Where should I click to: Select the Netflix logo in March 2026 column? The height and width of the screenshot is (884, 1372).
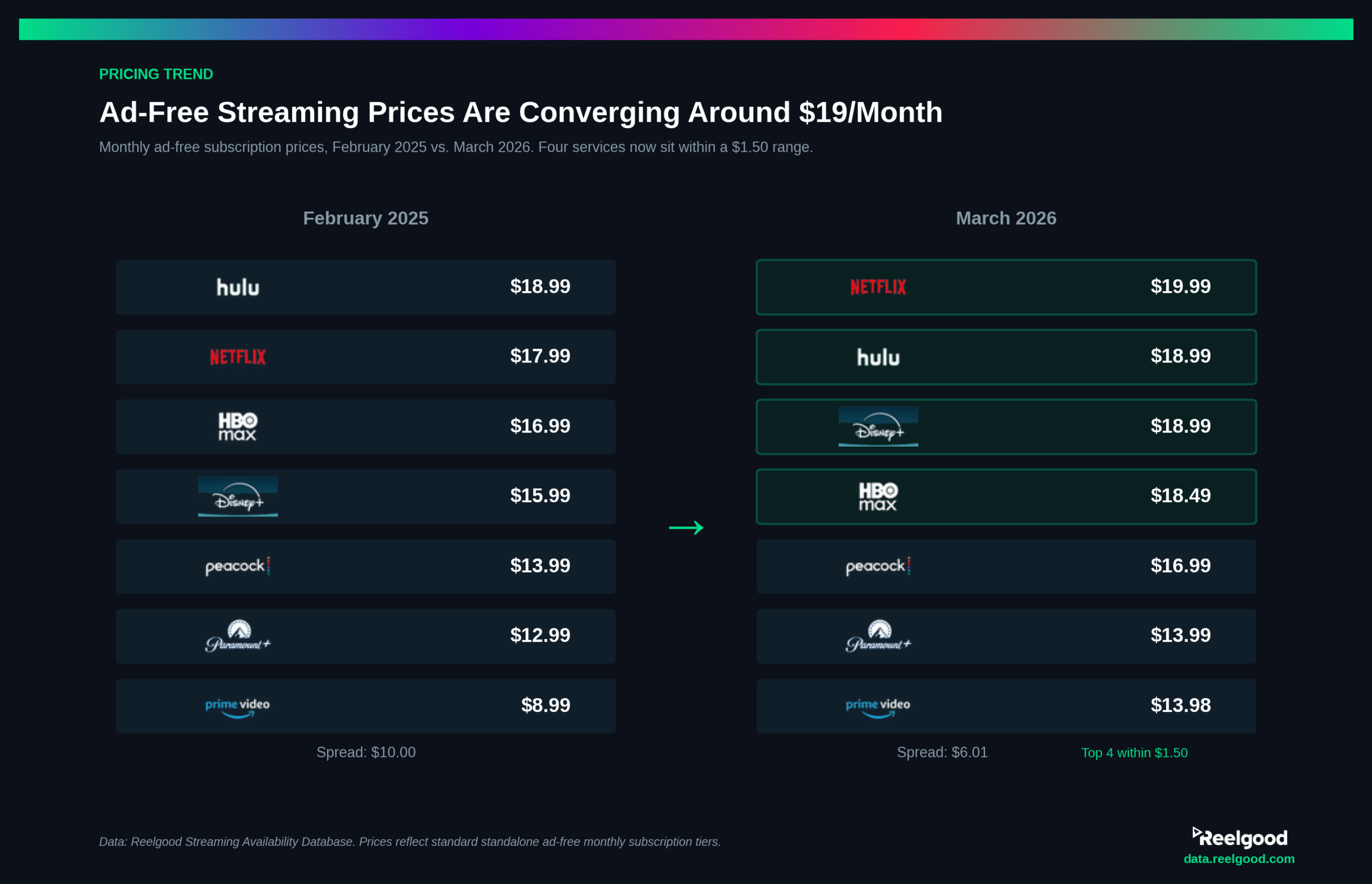877,287
